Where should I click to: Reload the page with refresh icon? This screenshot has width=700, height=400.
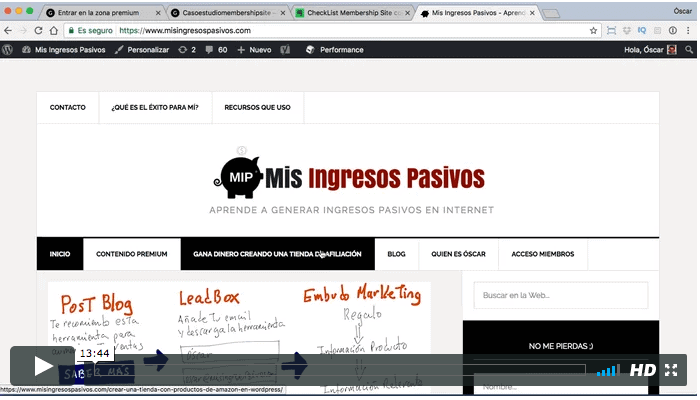[x=38, y=30]
